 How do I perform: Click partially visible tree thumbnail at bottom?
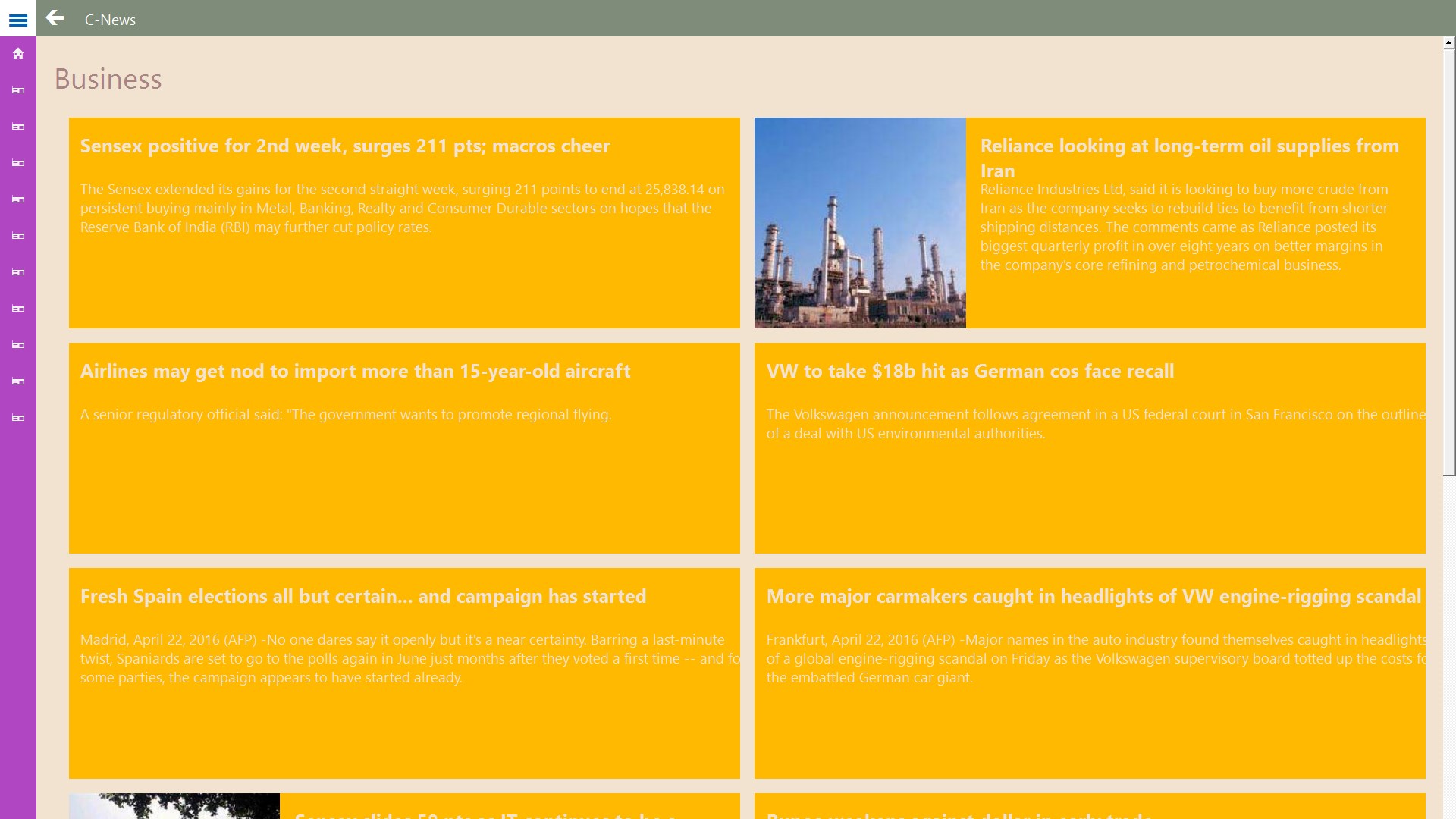click(x=174, y=805)
